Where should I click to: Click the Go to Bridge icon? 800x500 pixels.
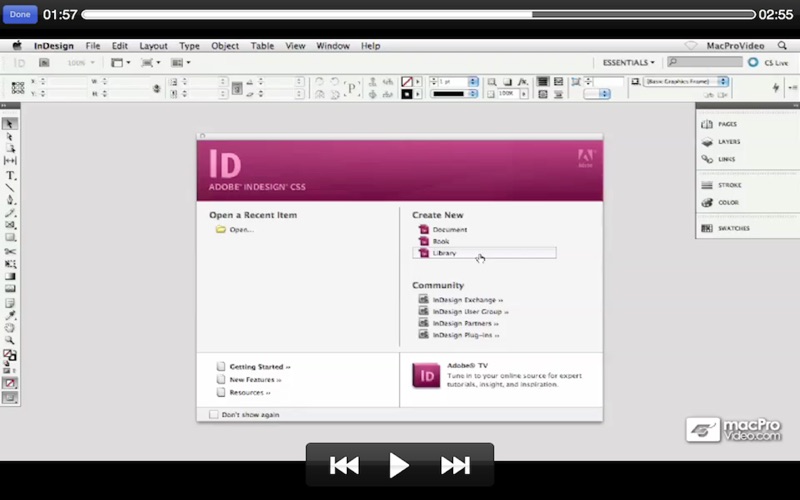pyautogui.click(x=44, y=63)
